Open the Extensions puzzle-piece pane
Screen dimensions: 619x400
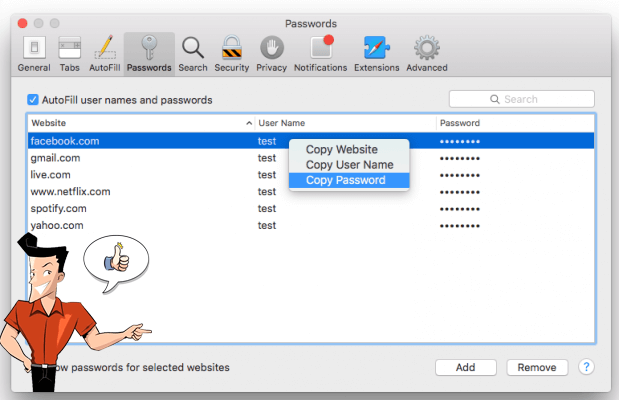point(377,54)
